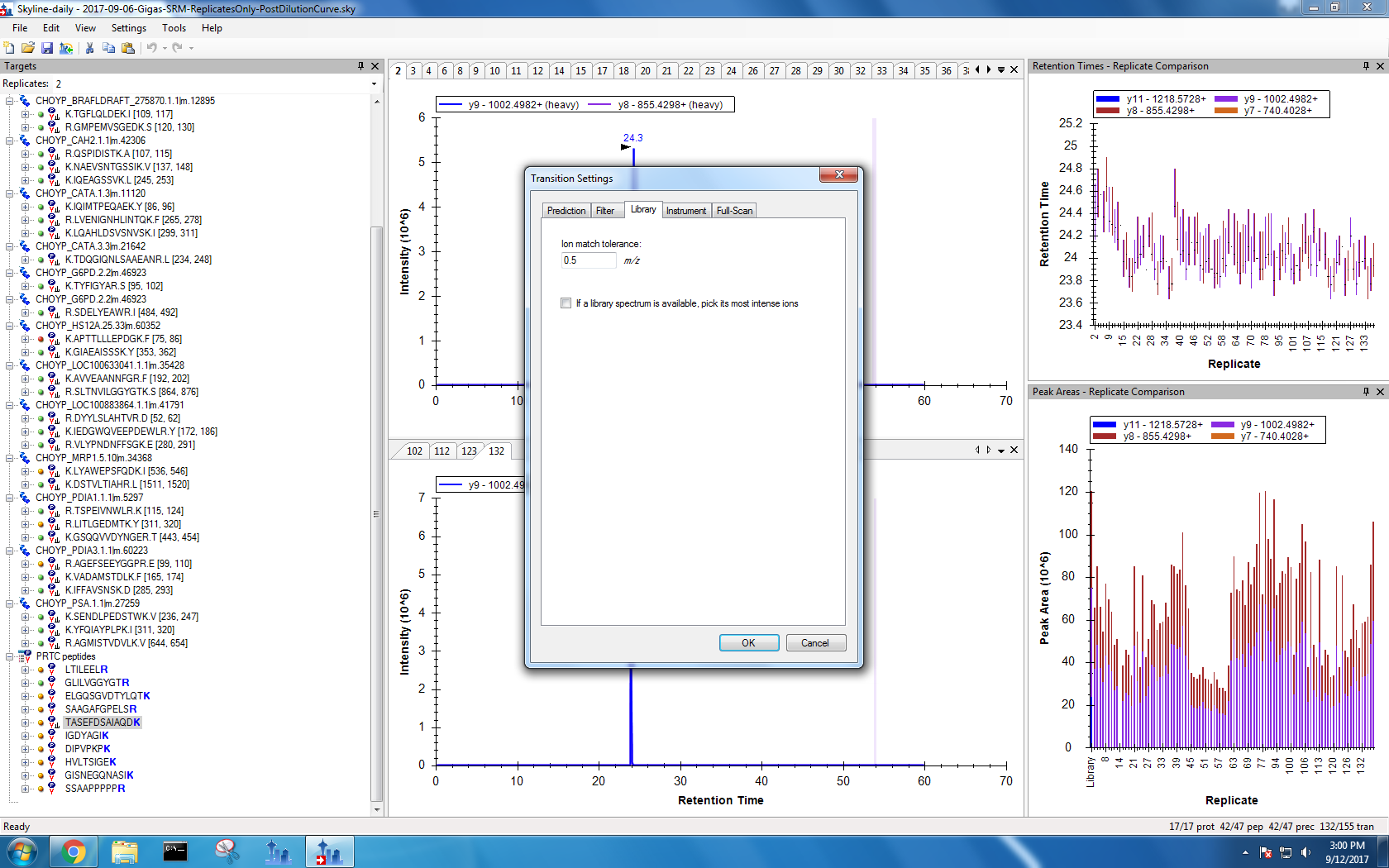Viewport: 1389px width, 868px height.
Task: Pin the Peak Areas panel
Action: coord(1366,392)
